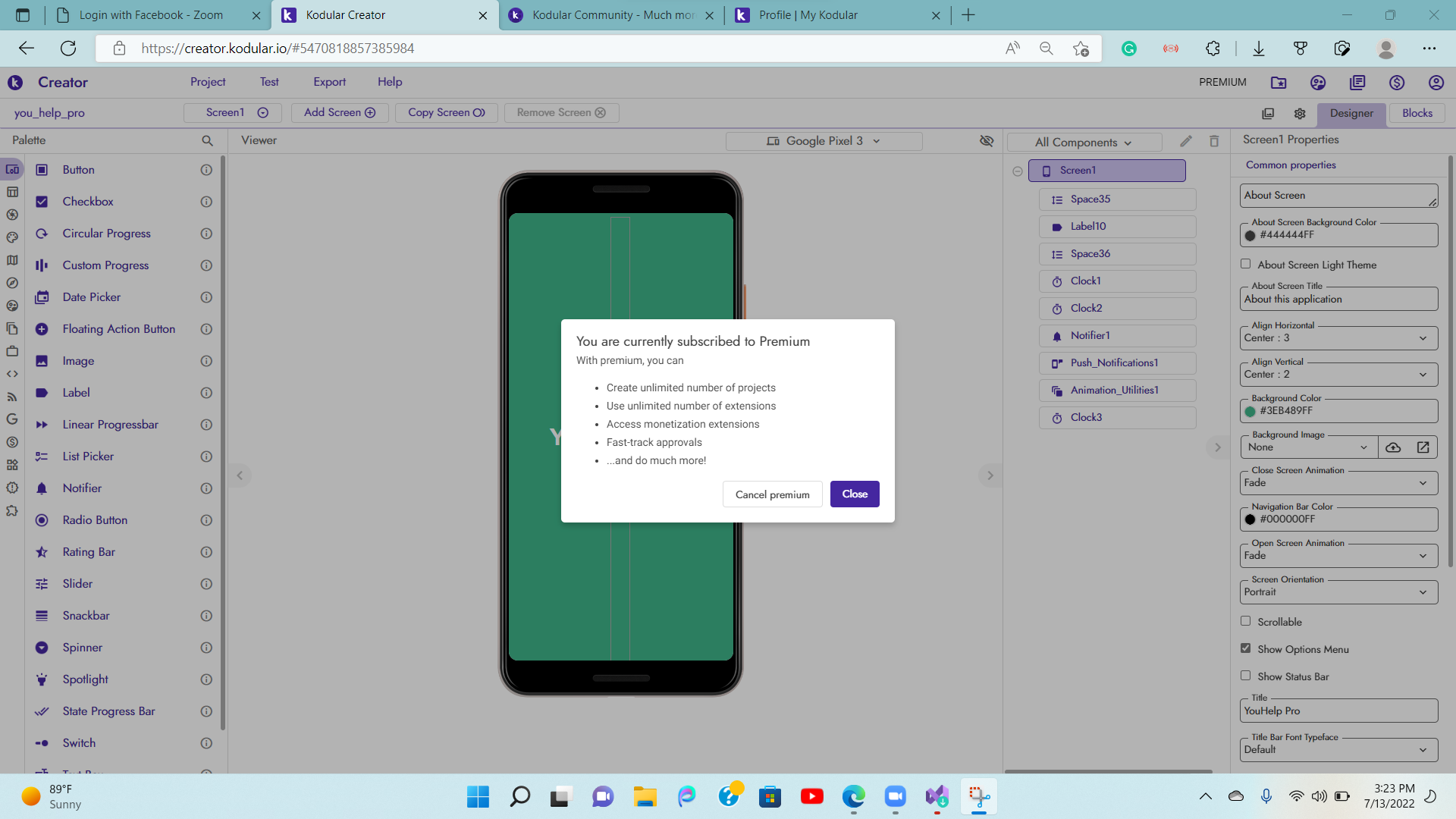Enable the Scrollable checkbox

[1245, 621]
